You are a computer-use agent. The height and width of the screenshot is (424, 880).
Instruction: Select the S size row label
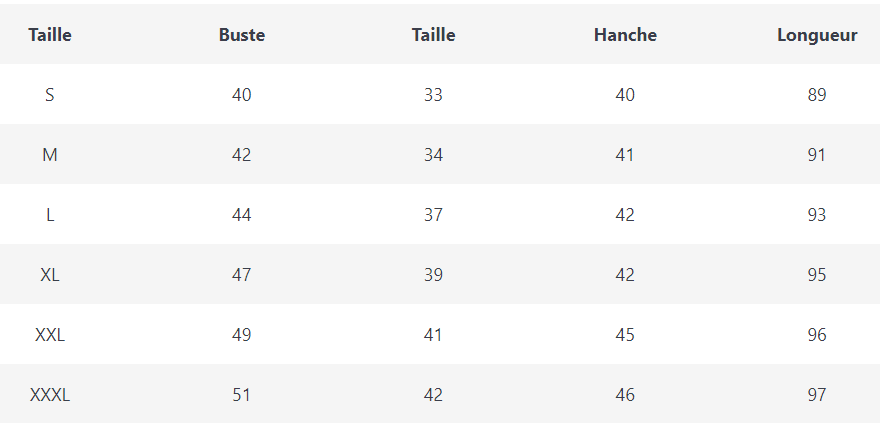click(x=50, y=95)
